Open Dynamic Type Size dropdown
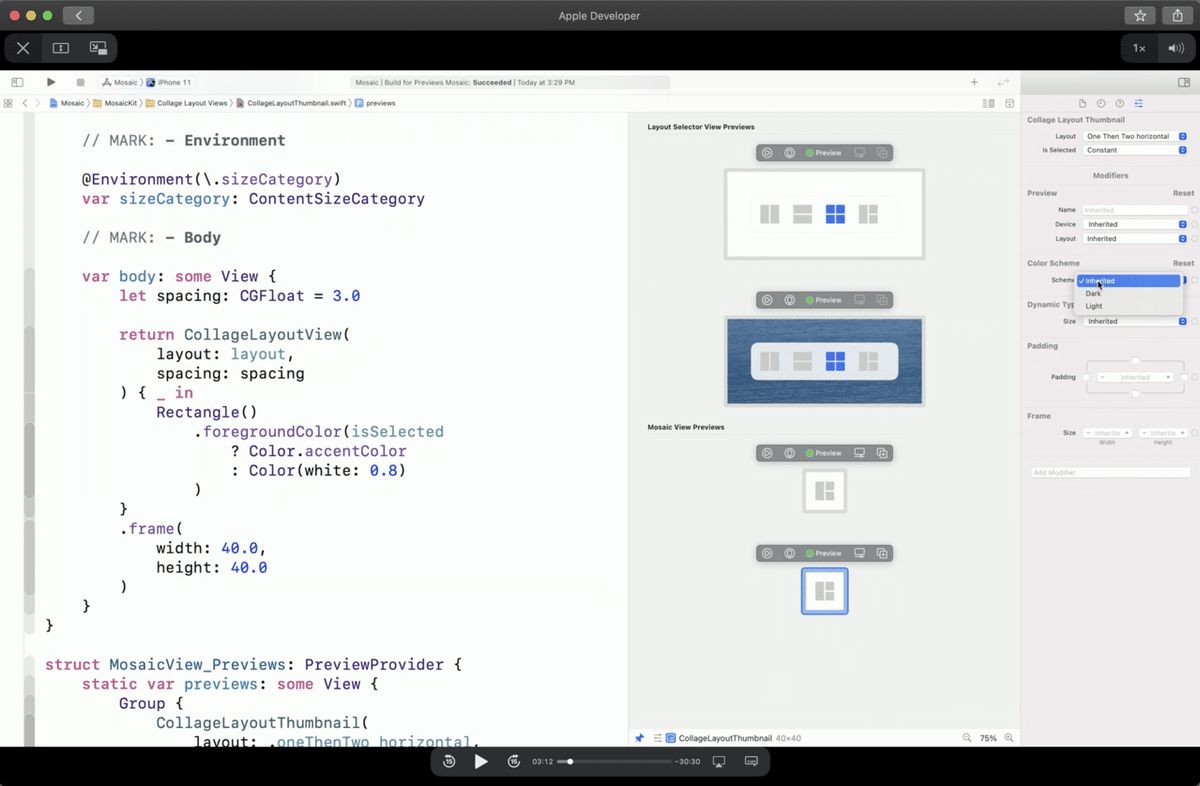 (1135, 321)
